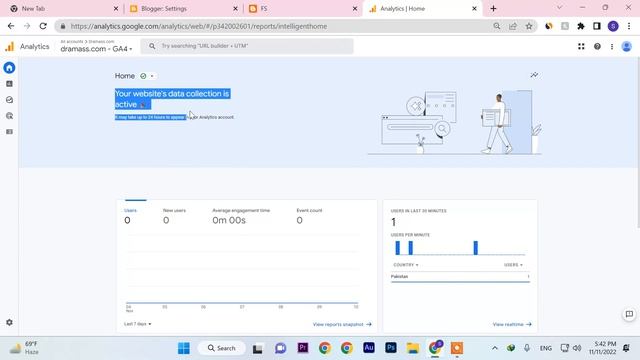Click the ENG language indicator

coord(545,348)
